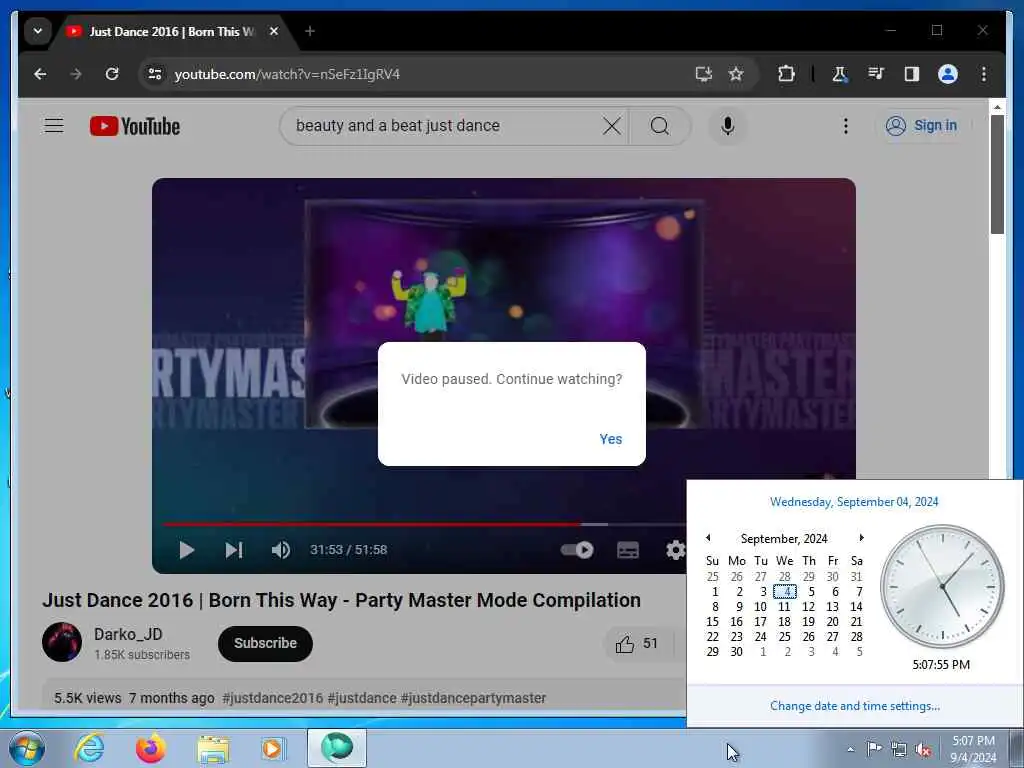Open the Extensions puzzle icon
The image size is (1024, 768).
click(x=786, y=74)
